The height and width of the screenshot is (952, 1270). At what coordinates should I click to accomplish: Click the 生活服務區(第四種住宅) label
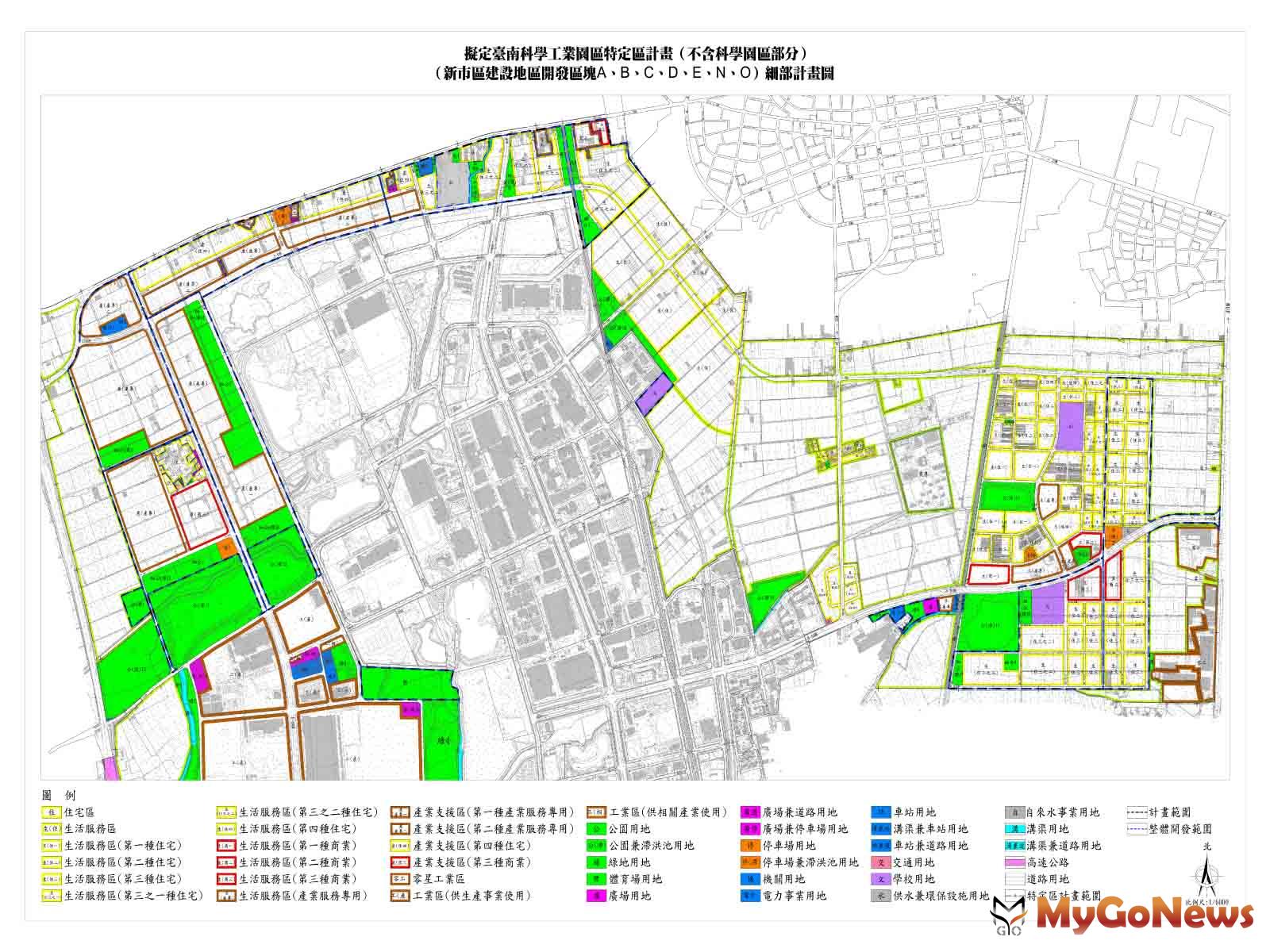[x=298, y=829]
